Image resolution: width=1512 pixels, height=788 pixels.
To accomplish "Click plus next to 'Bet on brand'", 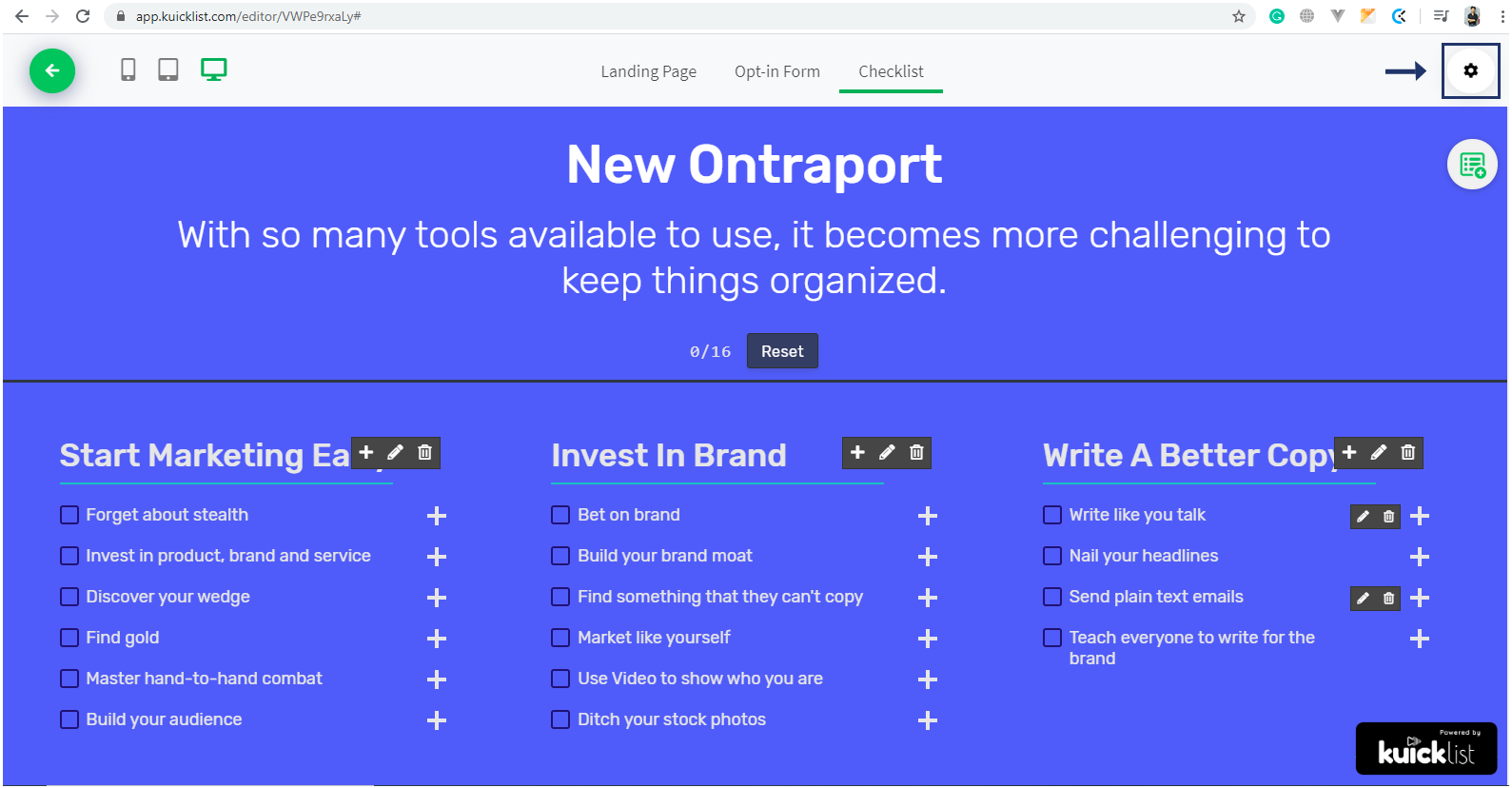I will 928,516.
